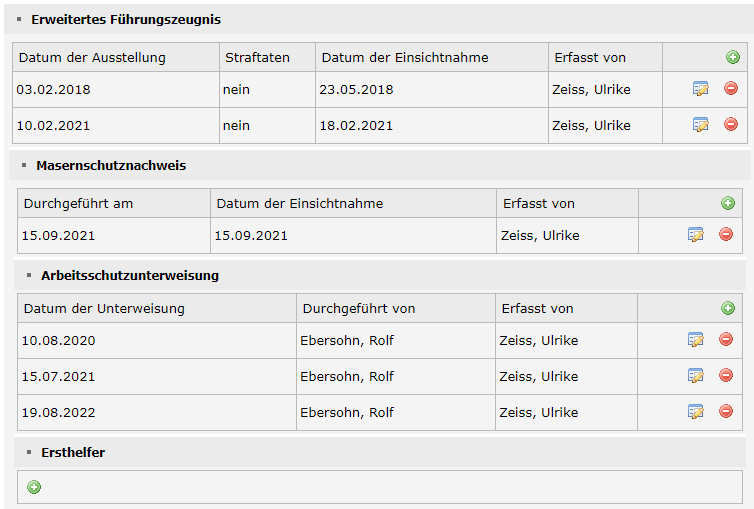Viewport: 754px width, 509px height.
Task: Delete the Masernschutznachweis entry from 15.09.2021
Action: click(726, 235)
